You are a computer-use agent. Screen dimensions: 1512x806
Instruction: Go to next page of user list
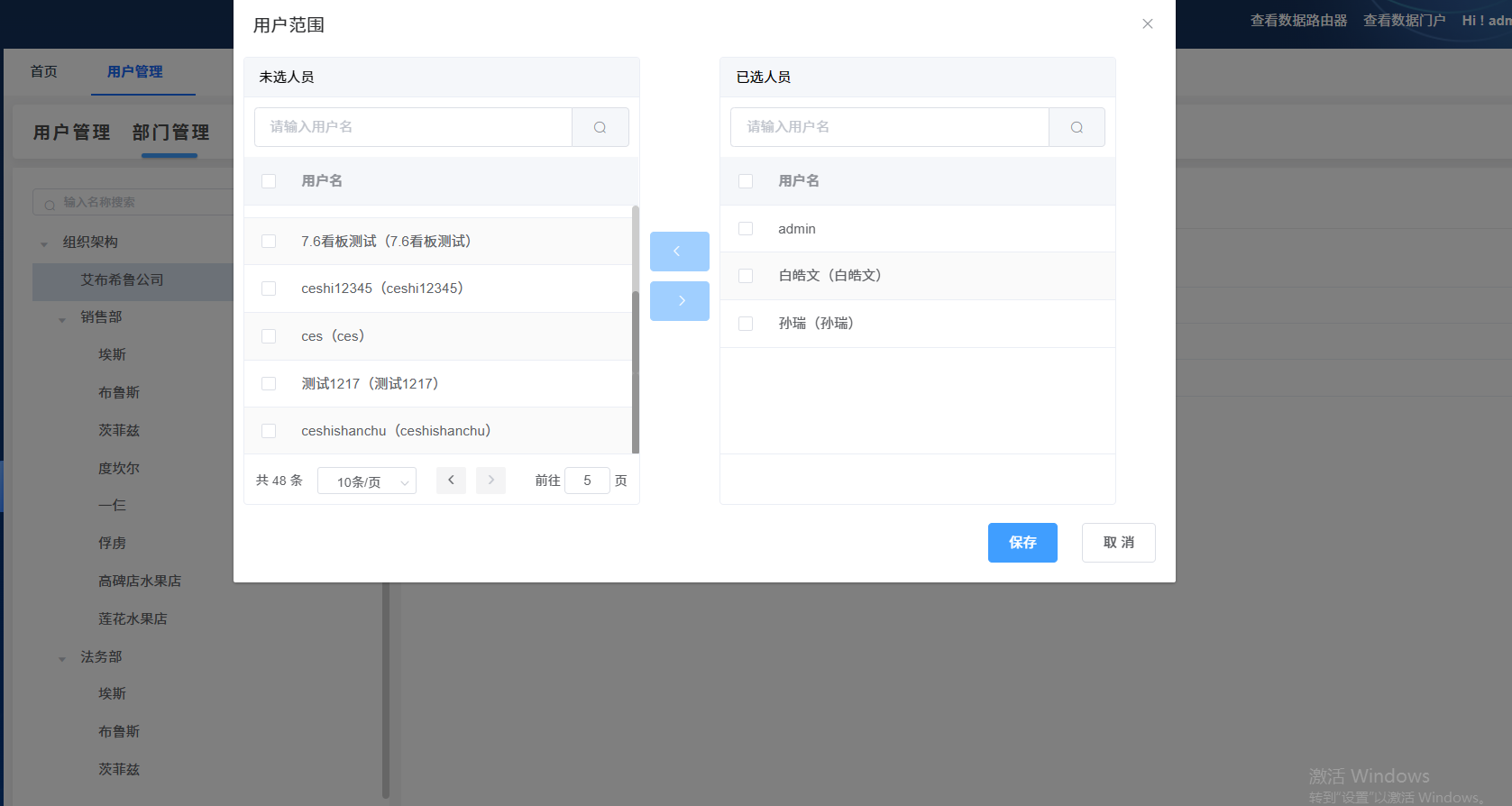click(x=490, y=481)
